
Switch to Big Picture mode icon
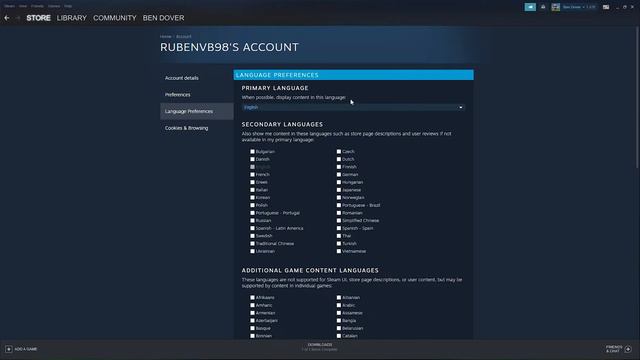(x=606, y=7)
